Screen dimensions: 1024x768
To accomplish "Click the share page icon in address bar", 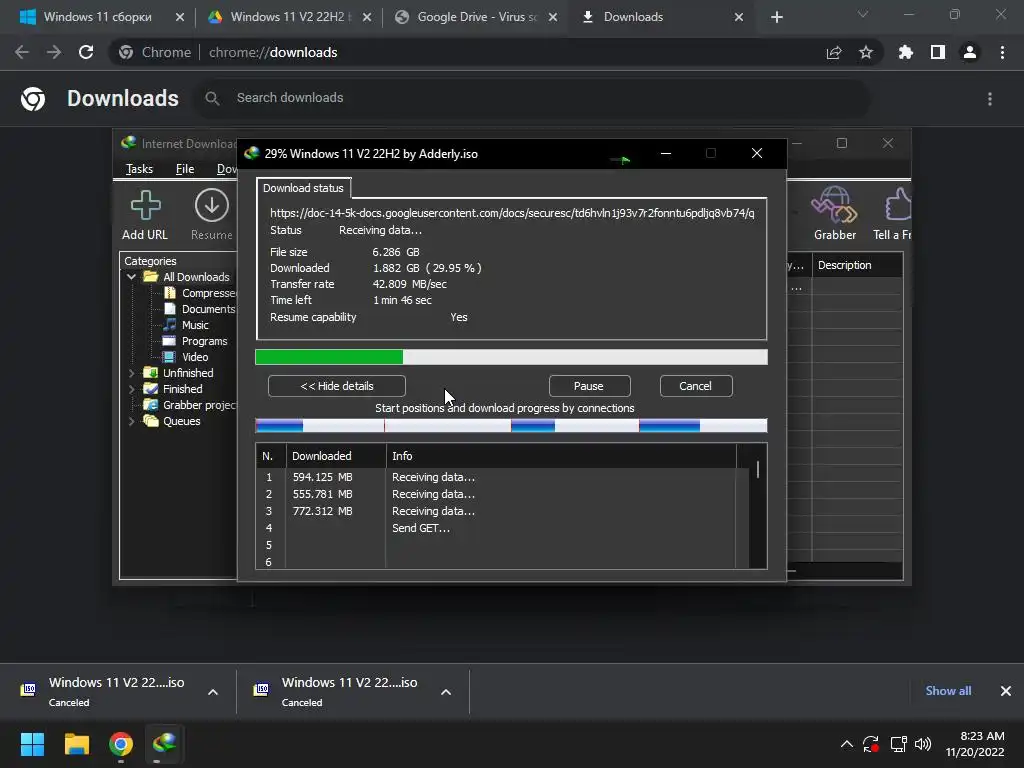I will point(834,53).
